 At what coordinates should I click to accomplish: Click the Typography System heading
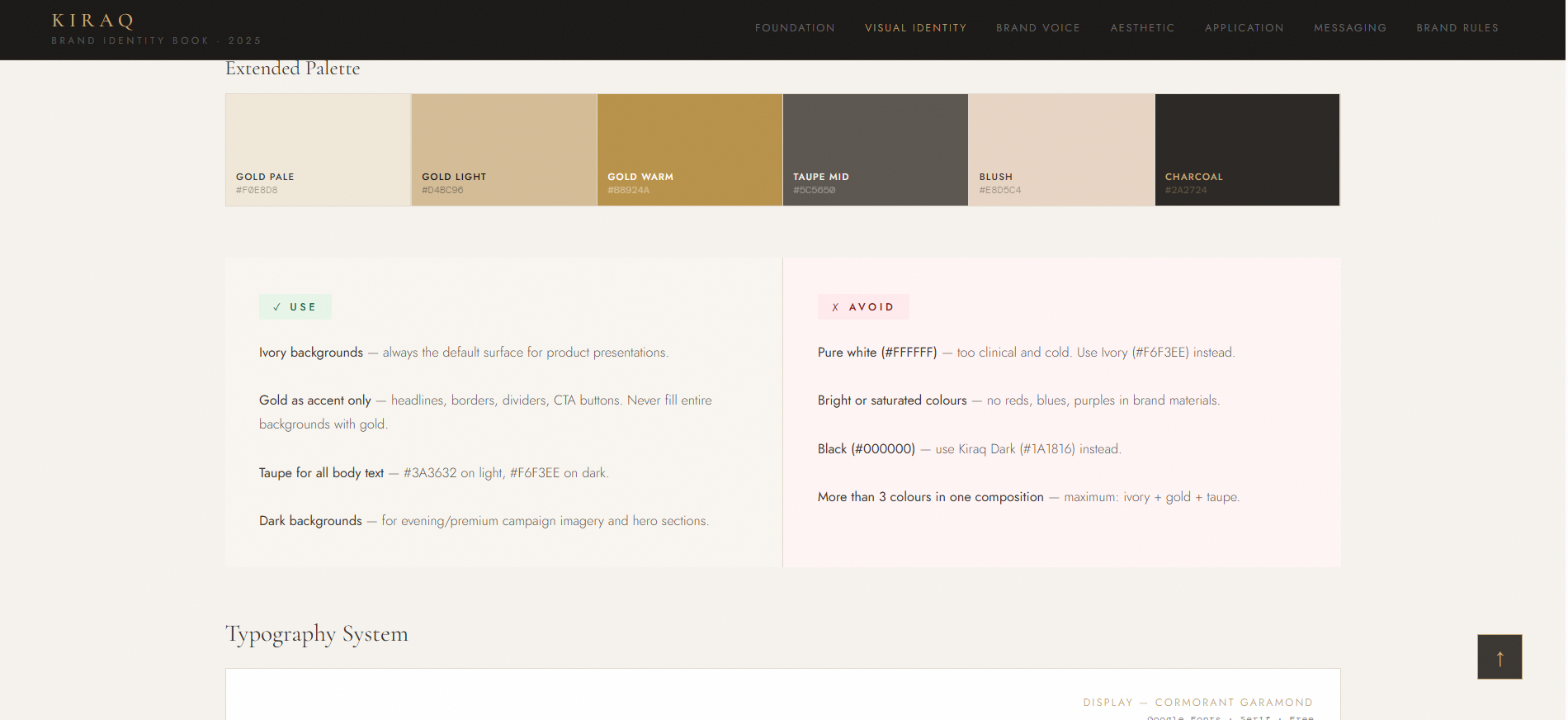pyautogui.click(x=317, y=634)
